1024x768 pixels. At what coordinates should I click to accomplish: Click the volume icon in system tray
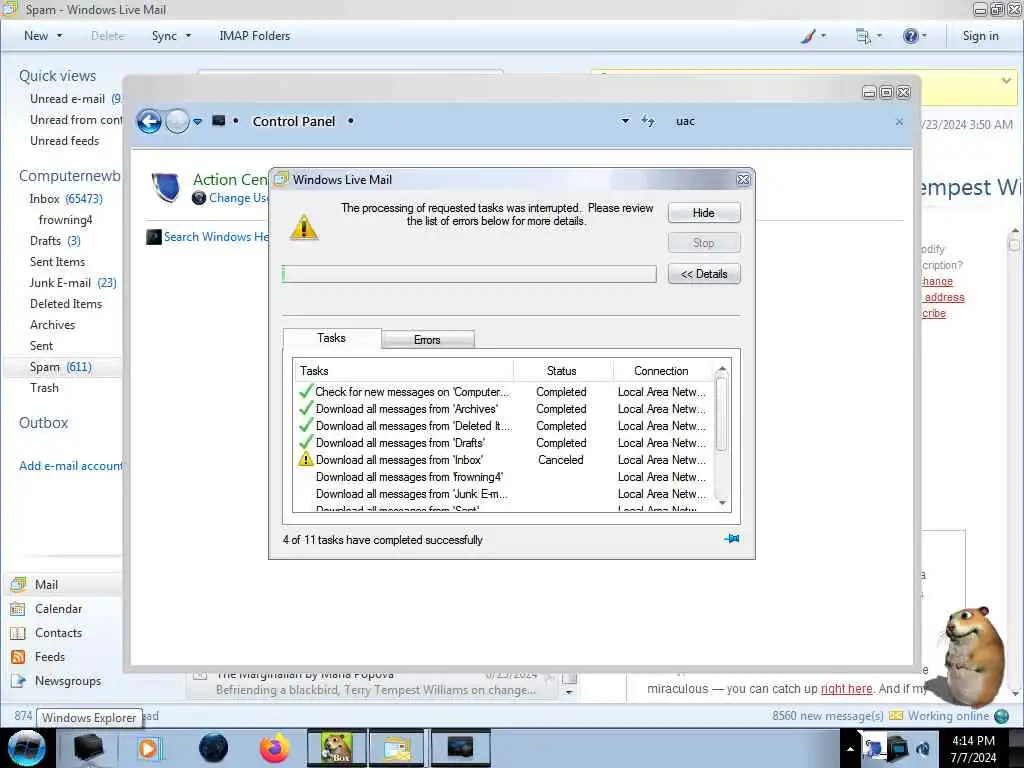[923, 748]
